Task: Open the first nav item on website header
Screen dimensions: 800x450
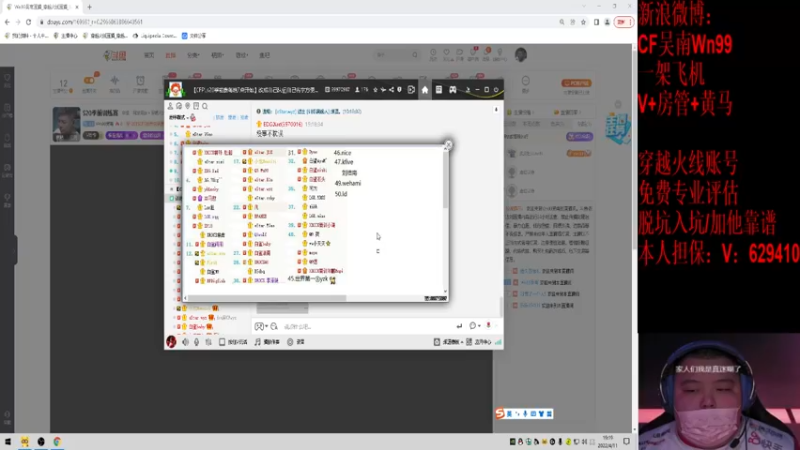Action: tap(149, 55)
